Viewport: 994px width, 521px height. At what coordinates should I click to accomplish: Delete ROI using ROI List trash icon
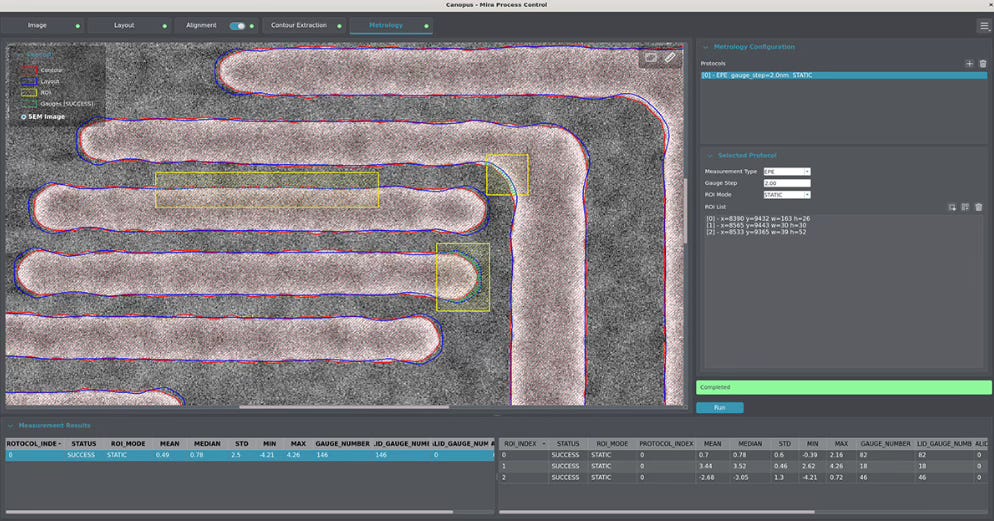click(978, 207)
